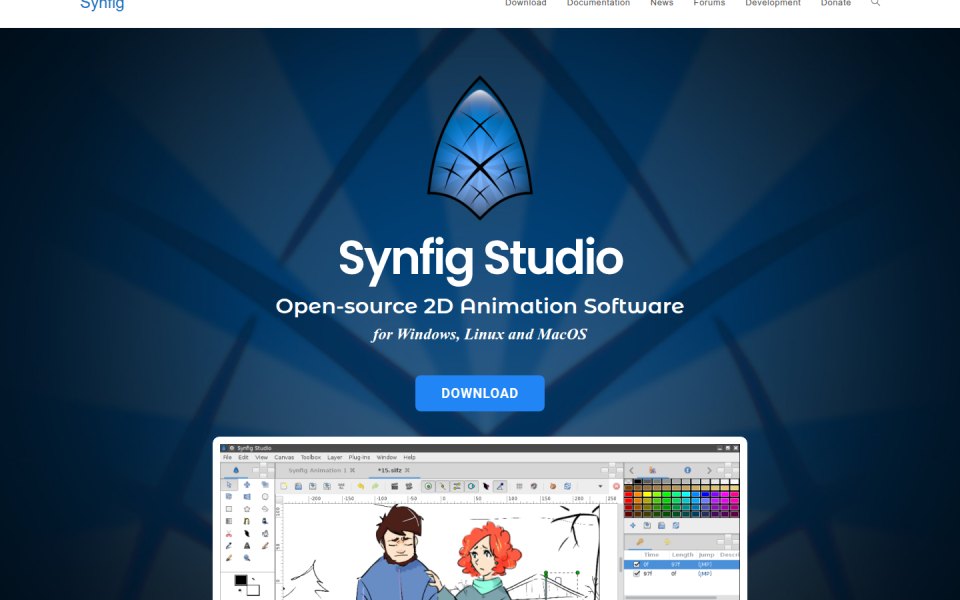Viewport: 960px width, 600px height.
Task: Open Development in the site navigation
Action: pyautogui.click(x=773, y=3)
